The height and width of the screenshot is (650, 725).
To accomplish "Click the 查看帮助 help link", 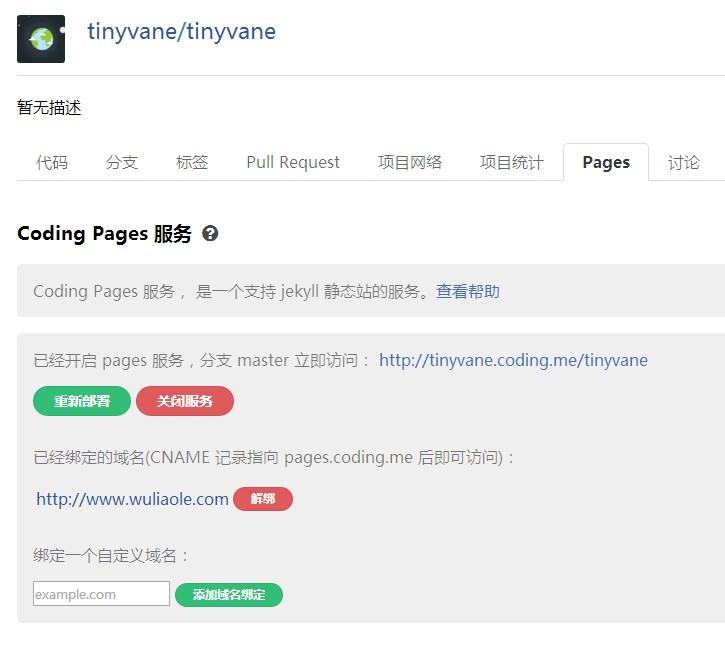I will coord(467,291).
